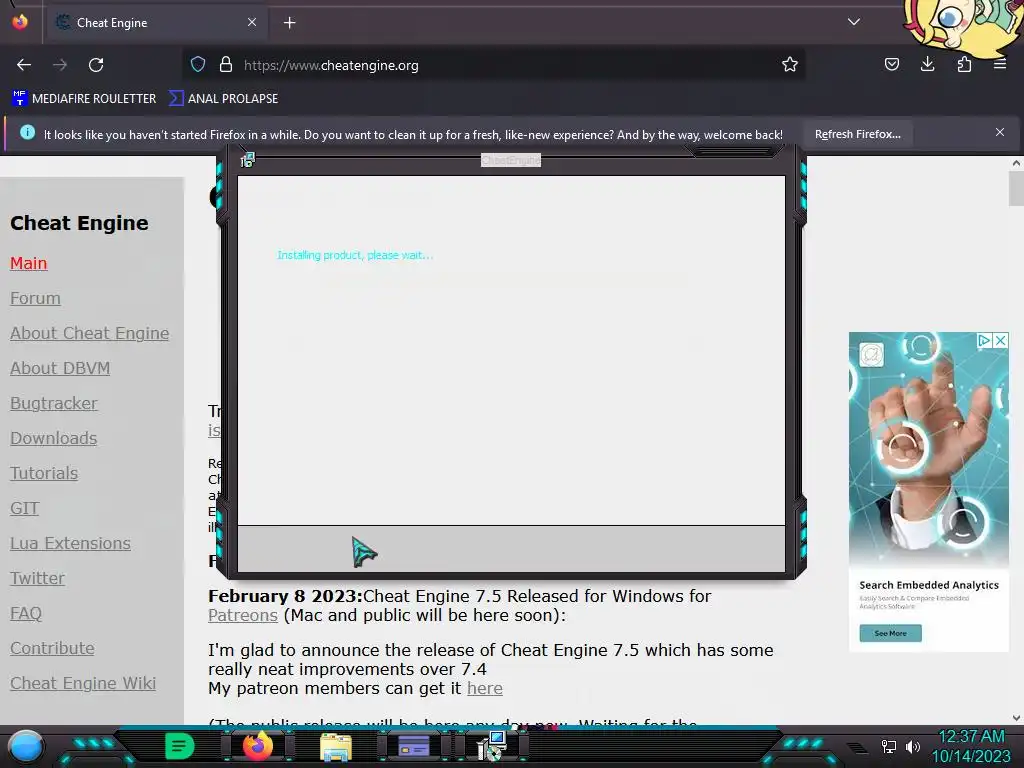Open the green notes app in taskbar
The image size is (1024, 768).
pos(180,746)
